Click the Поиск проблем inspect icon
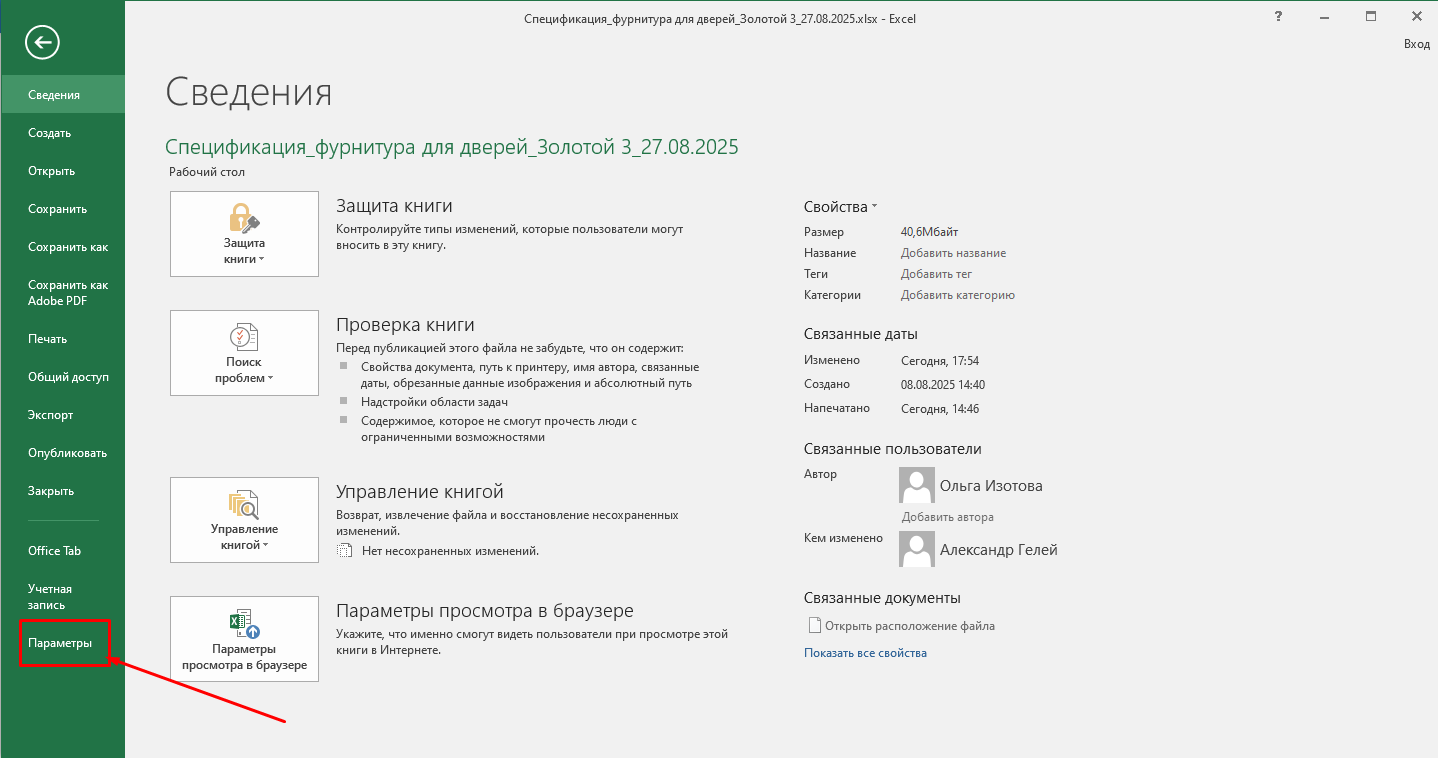1438x758 pixels. pyautogui.click(x=244, y=337)
